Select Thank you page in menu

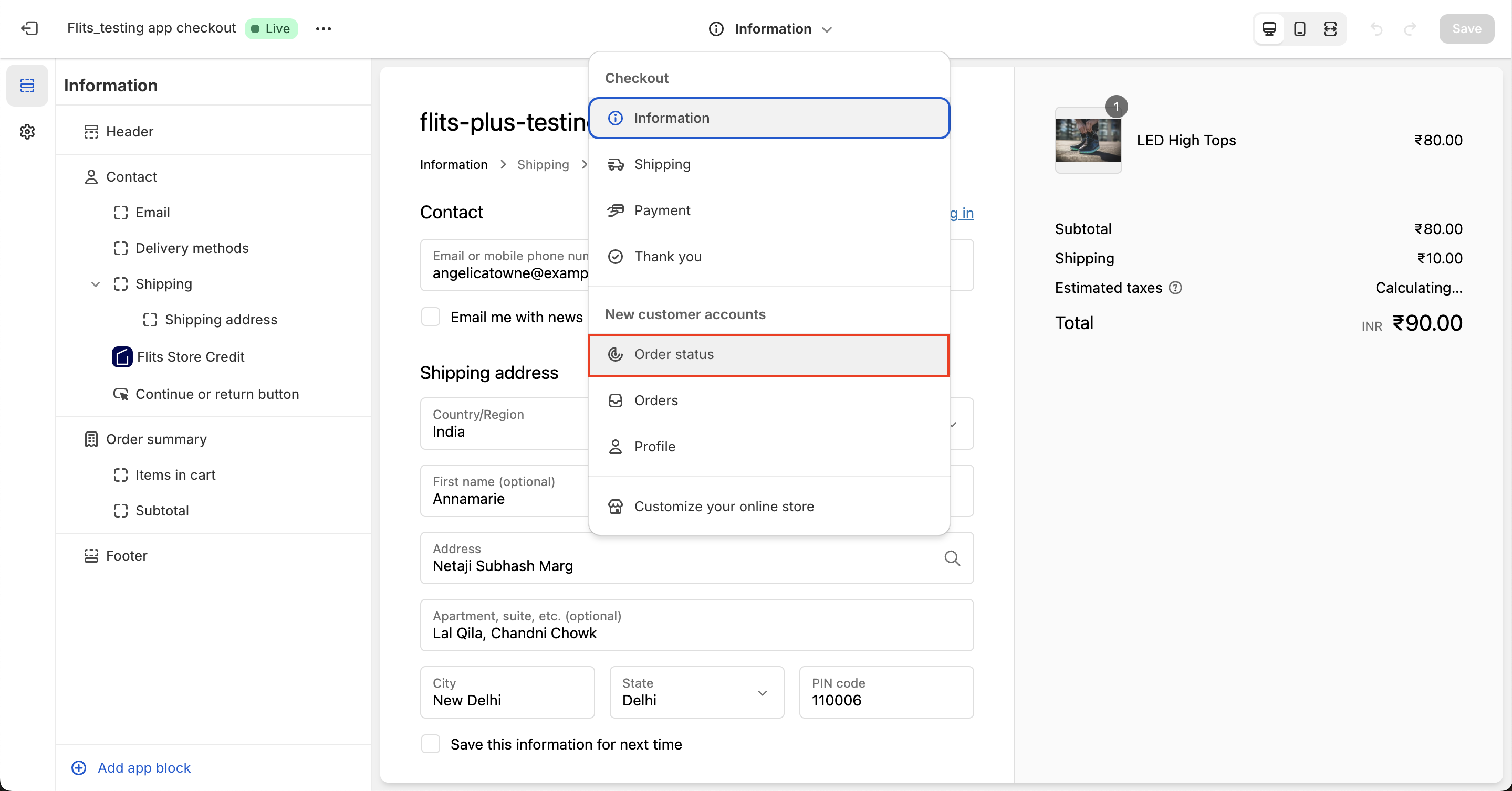668,257
